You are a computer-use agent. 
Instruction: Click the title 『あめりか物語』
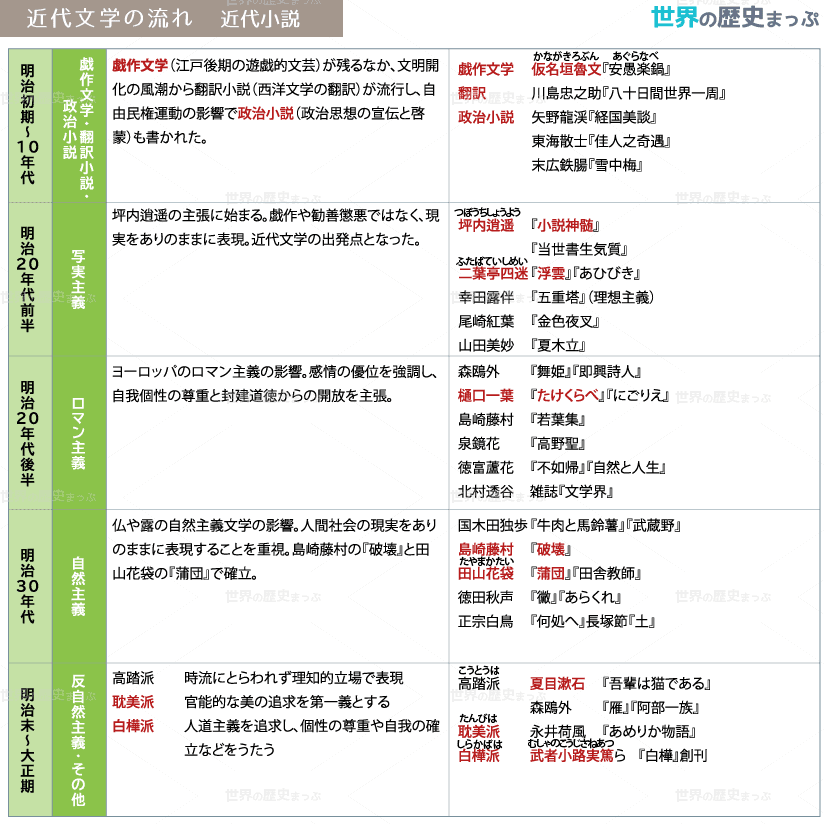click(x=649, y=732)
